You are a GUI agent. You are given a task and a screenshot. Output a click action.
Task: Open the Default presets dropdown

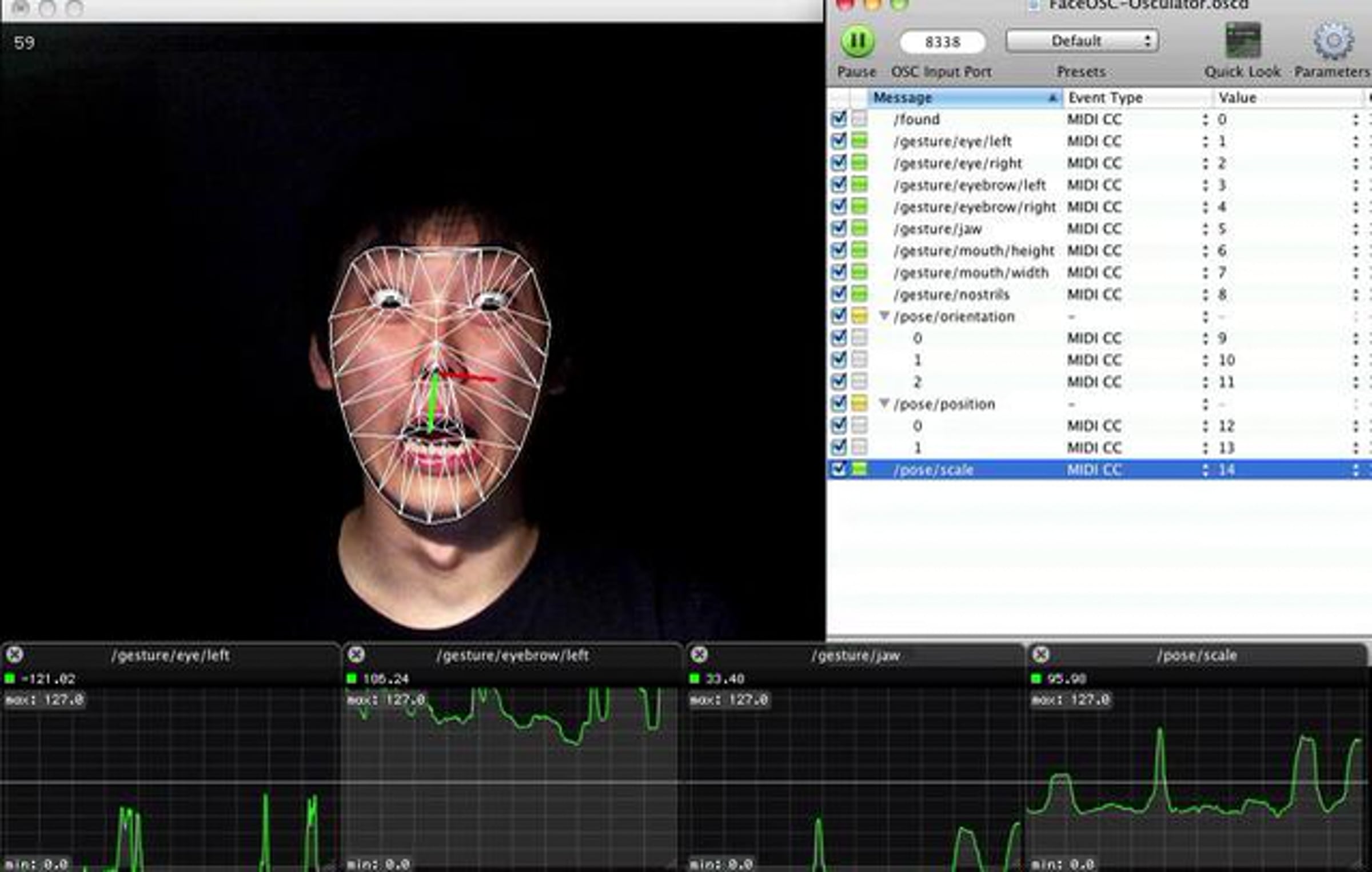pos(1082,41)
